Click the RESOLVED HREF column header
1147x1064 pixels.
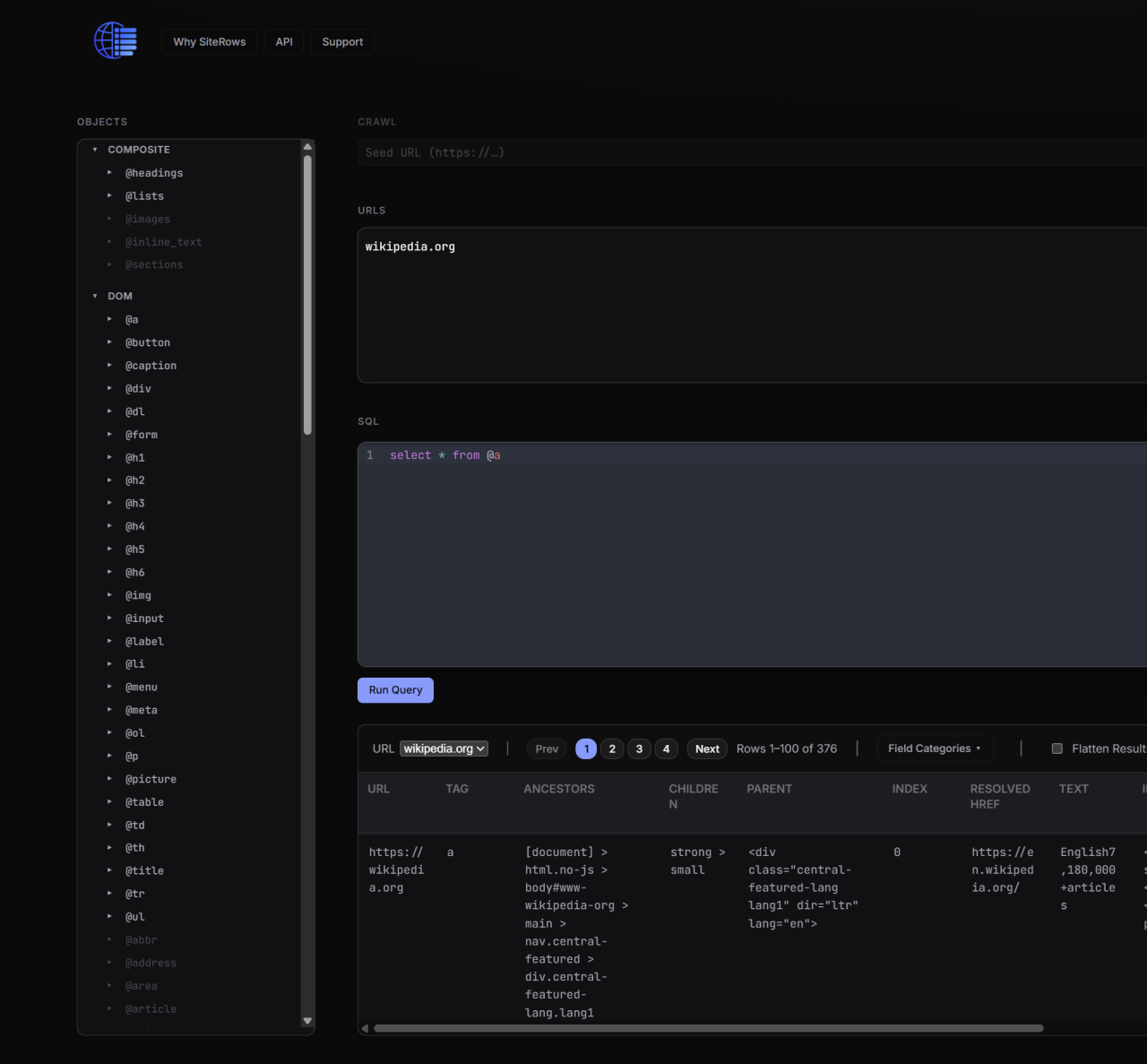(x=1000, y=796)
